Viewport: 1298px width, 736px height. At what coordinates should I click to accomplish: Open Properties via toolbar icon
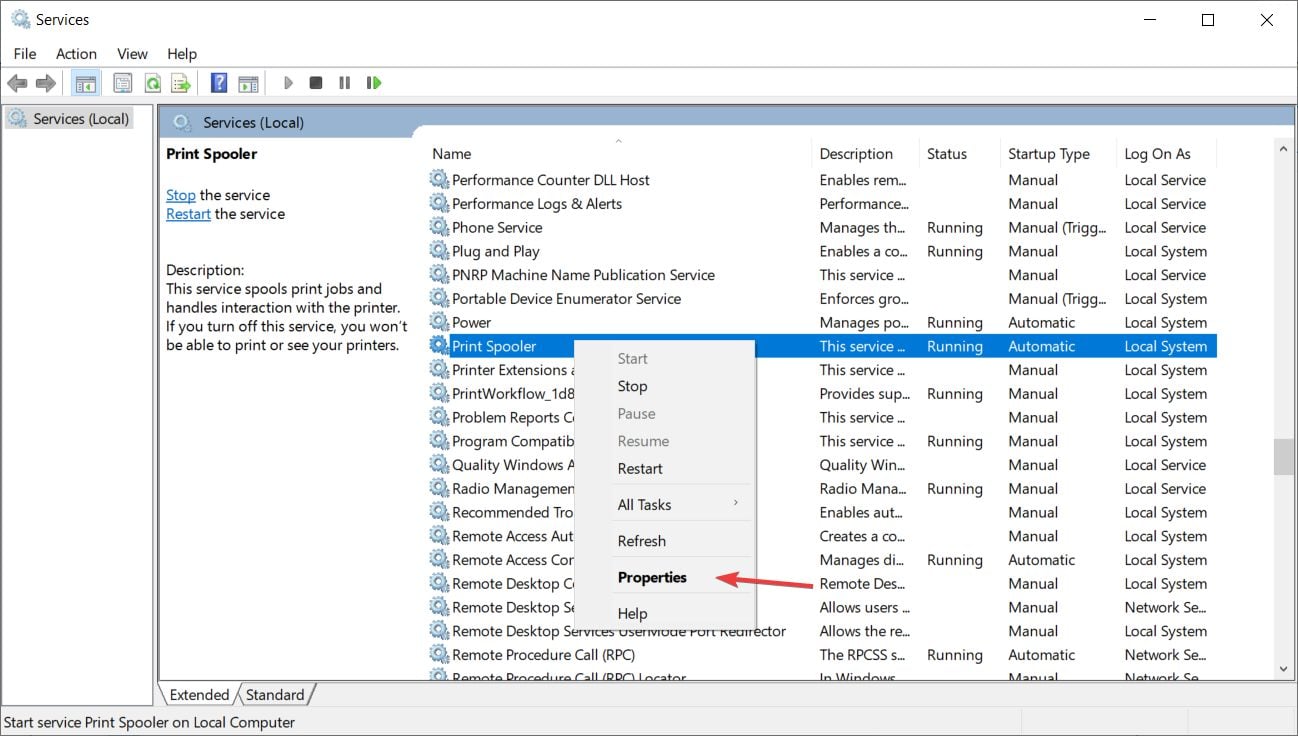(x=123, y=83)
